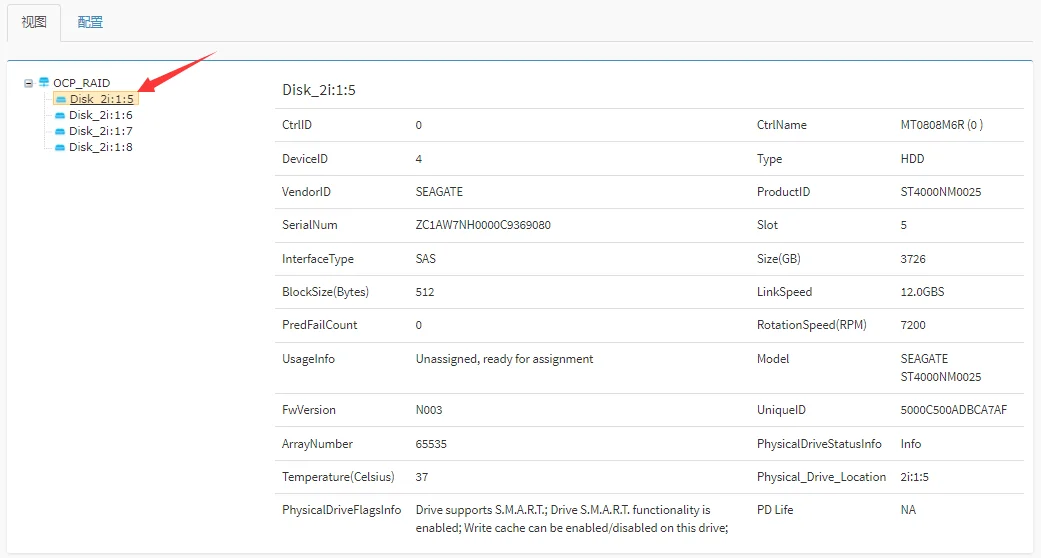The image size is (1041, 558).
Task: Click the BlockSize(Bytes) value 512
Action: pyautogui.click(x=425, y=292)
